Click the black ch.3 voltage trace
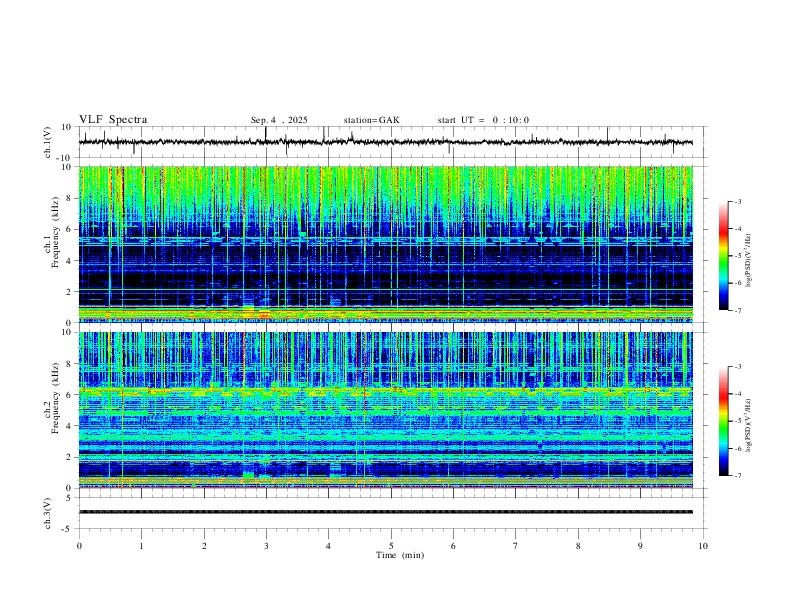 coord(385,512)
